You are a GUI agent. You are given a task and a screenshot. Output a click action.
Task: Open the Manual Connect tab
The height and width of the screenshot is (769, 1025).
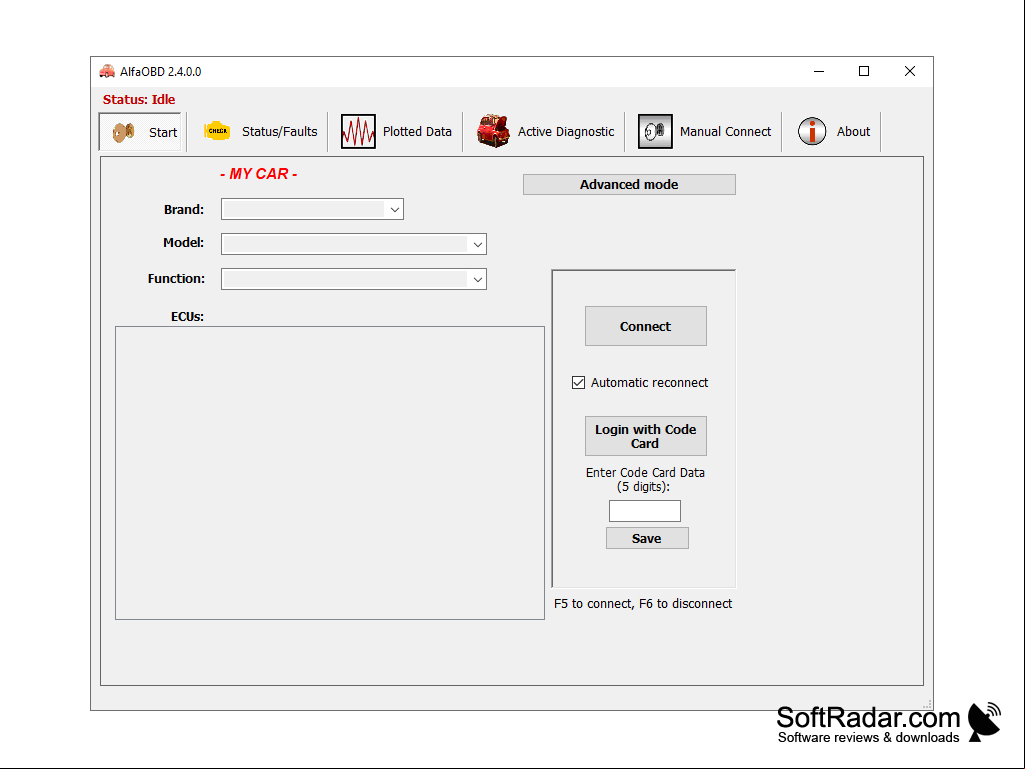pyautogui.click(x=704, y=131)
